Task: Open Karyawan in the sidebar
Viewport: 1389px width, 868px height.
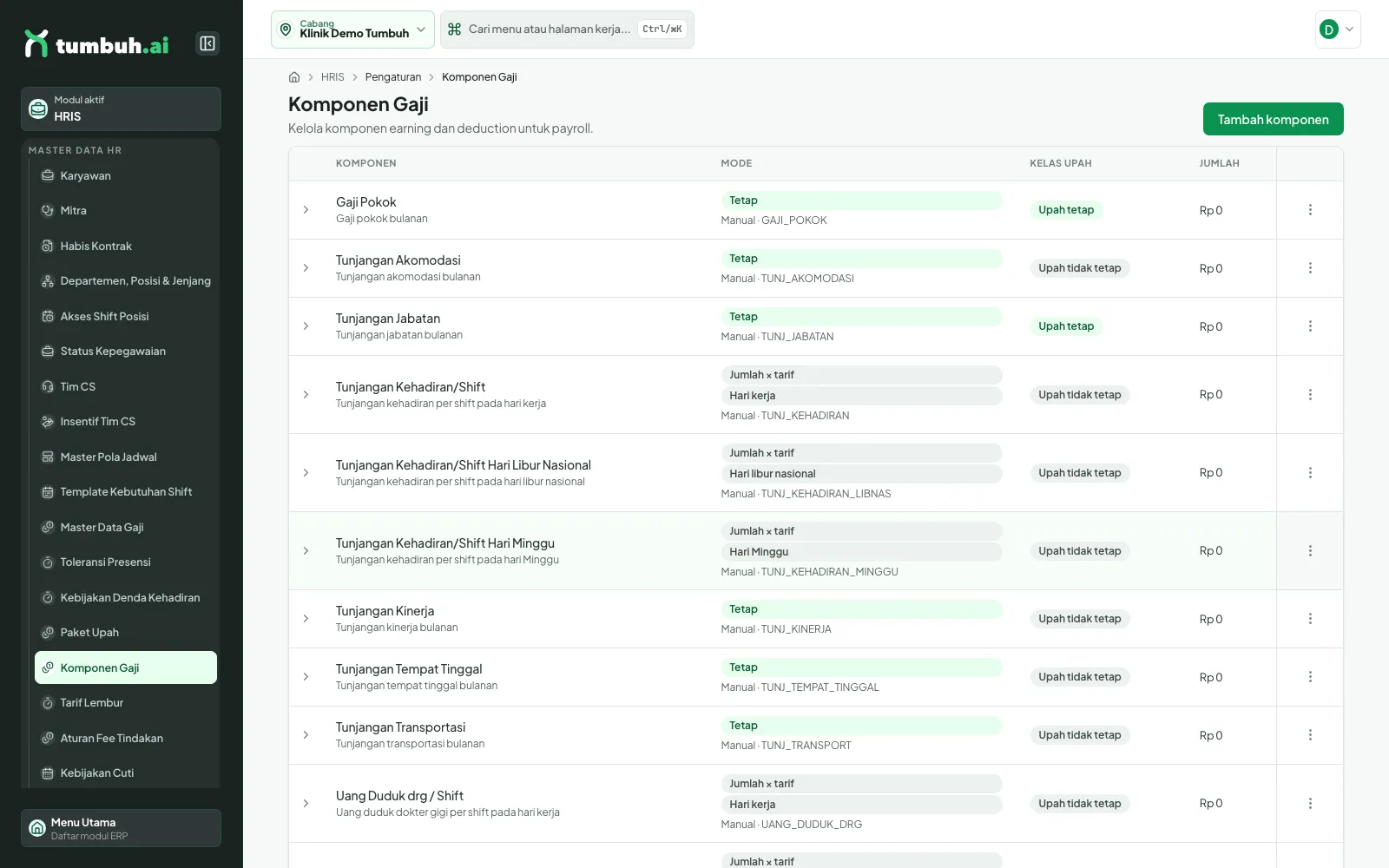Action: coord(126,175)
